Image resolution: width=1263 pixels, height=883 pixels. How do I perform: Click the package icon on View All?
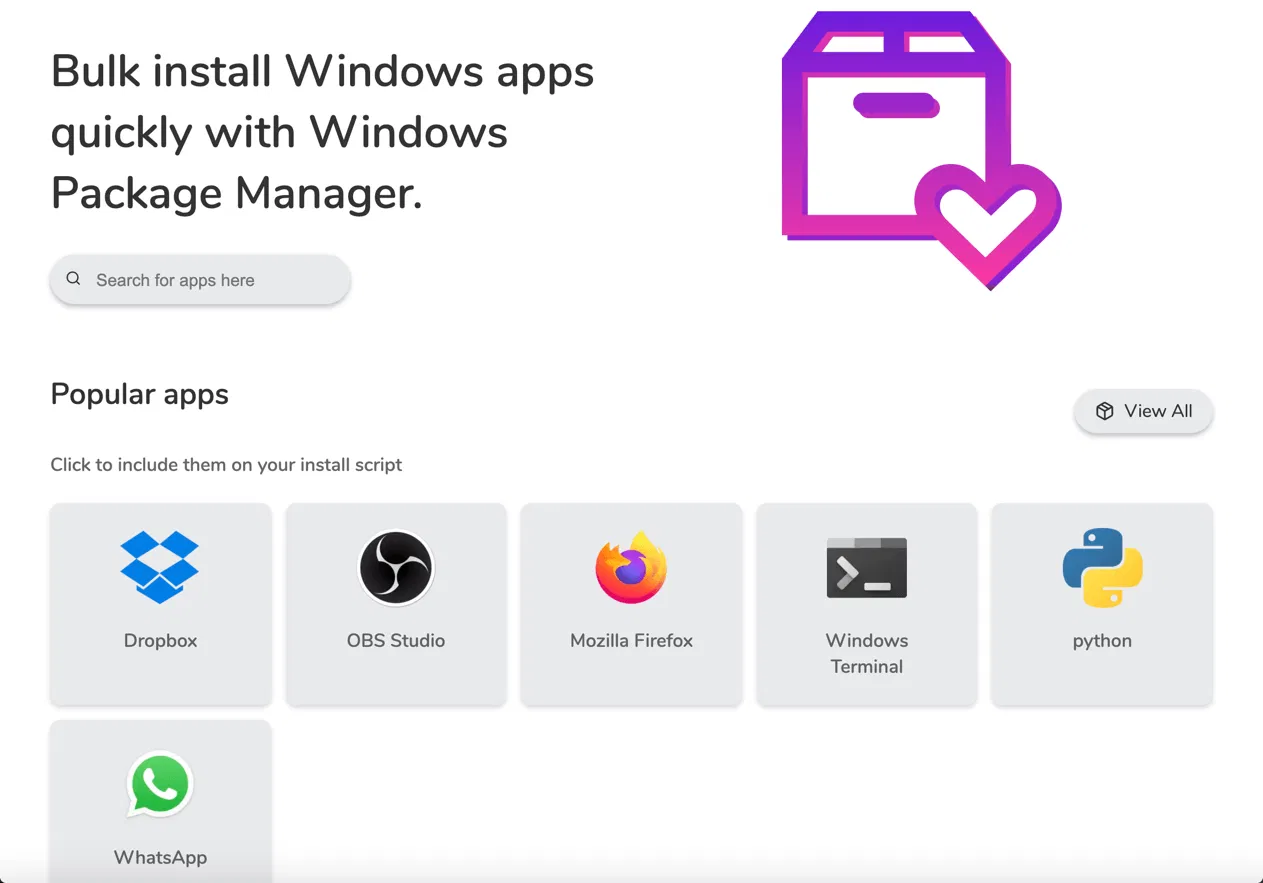pyautogui.click(x=1104, y=411)
